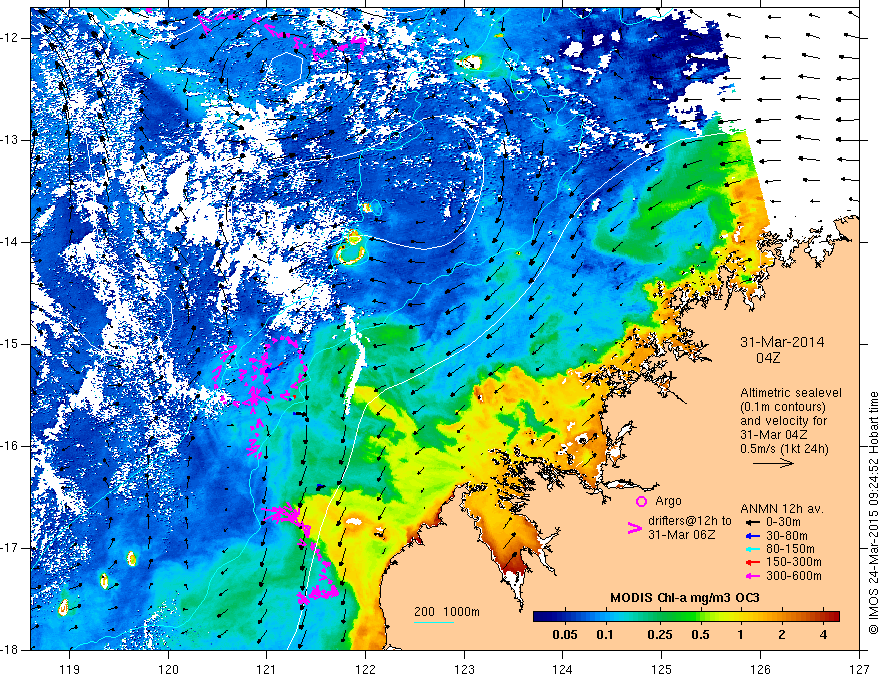Click the '30-80m' depth label

[787, 536]
